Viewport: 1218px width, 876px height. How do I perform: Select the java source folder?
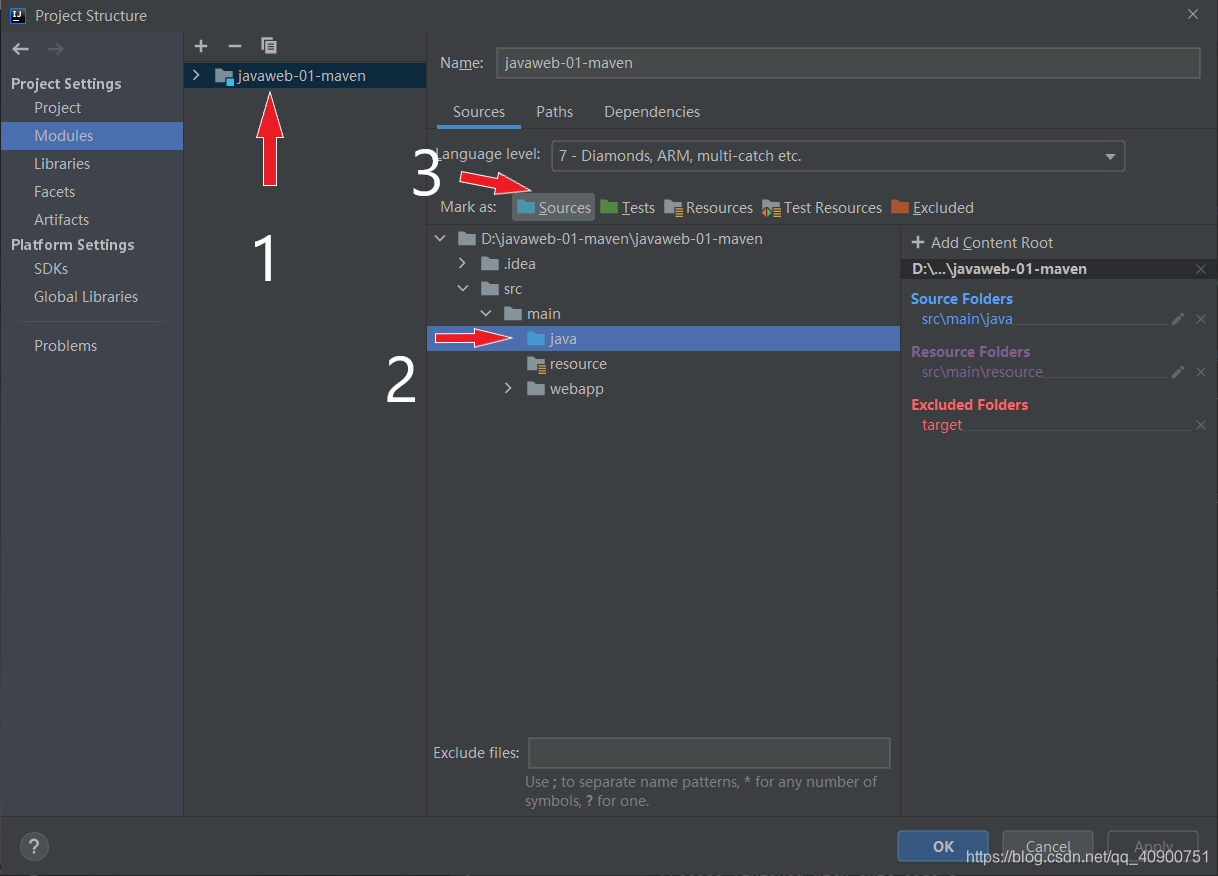[x=663, y=339]
